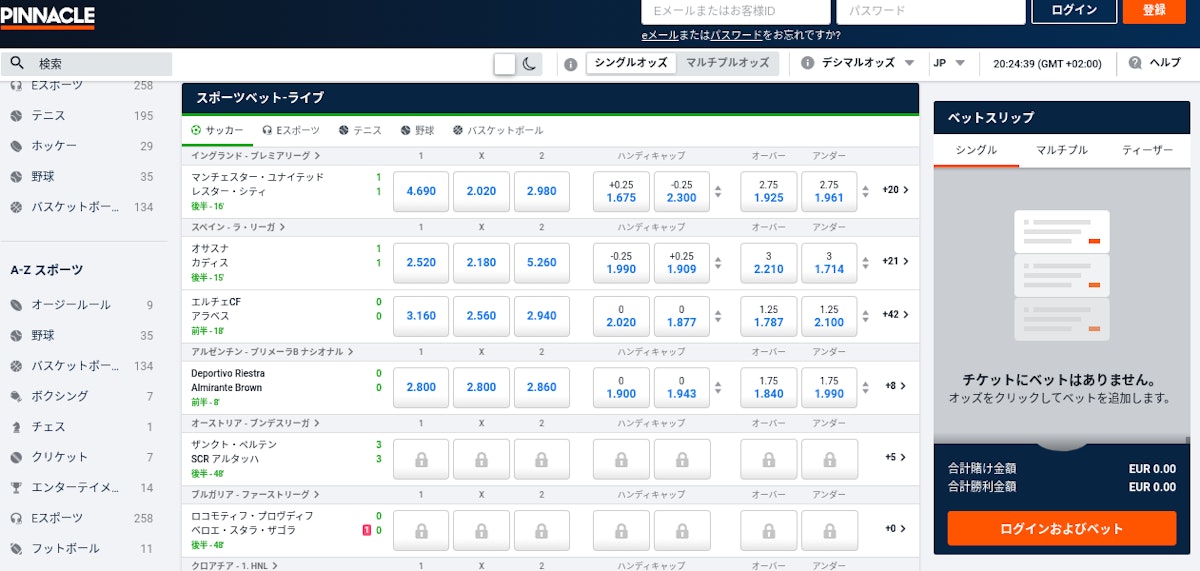Open the JP language dropdown
This screenshot has width=1200, height=571.
tap(949, 63)
